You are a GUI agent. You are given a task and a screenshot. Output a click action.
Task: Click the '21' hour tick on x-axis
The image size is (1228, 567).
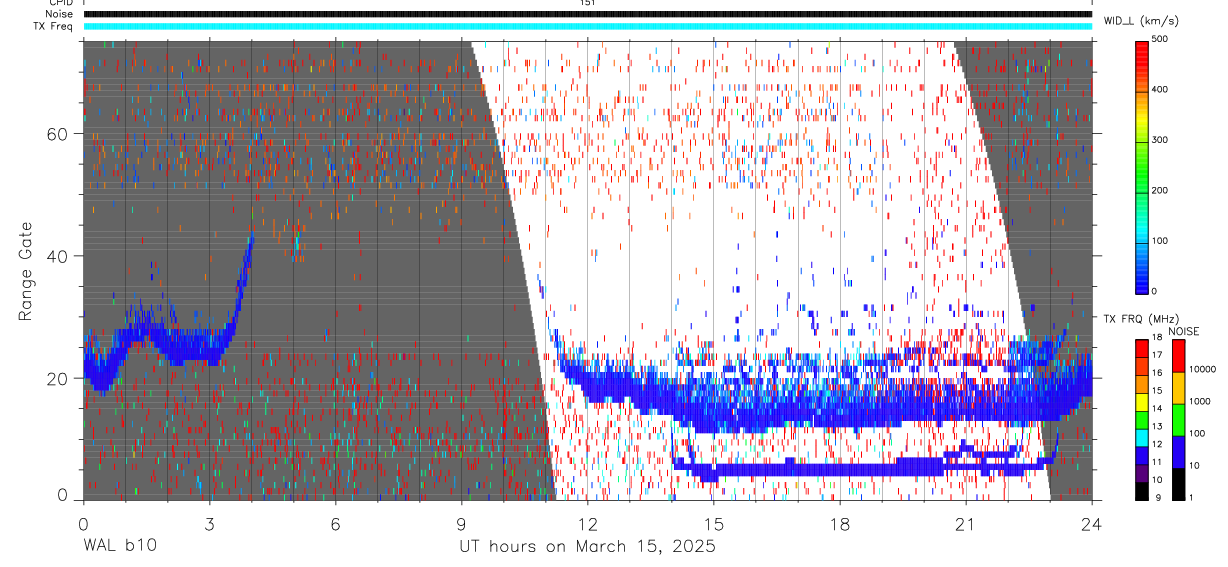click(966, 523)
